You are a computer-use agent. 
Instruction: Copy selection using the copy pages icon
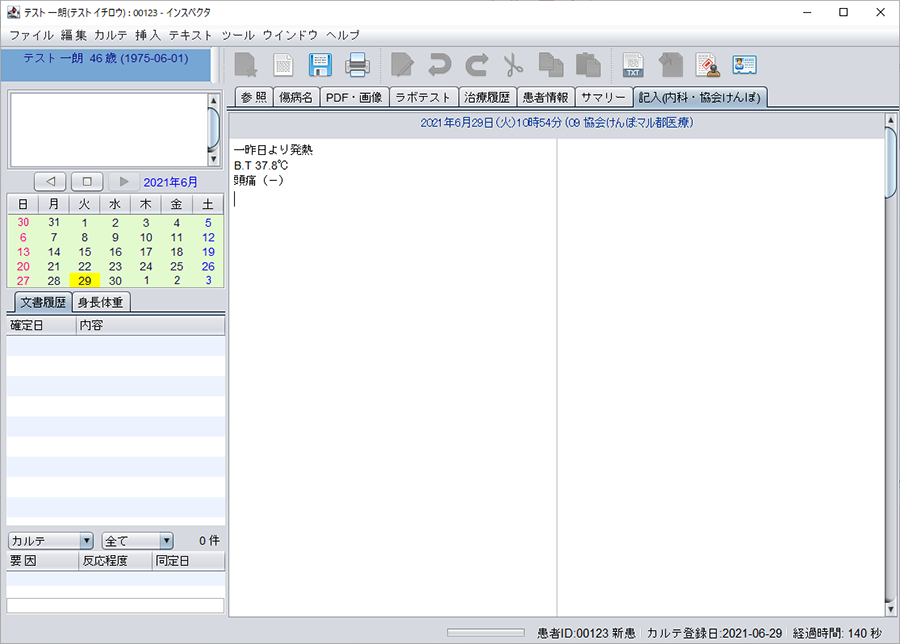tap(550, 65)
